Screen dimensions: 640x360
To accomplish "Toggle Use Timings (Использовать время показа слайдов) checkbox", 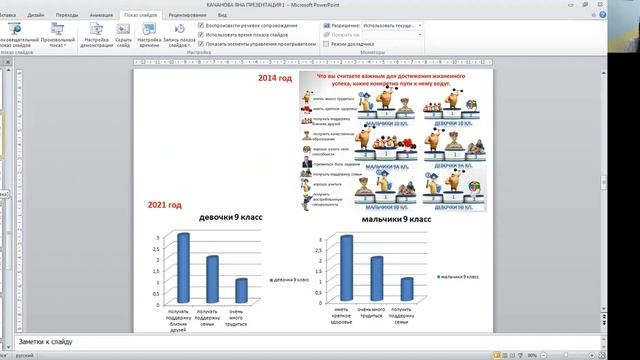I will coord(201,35).
